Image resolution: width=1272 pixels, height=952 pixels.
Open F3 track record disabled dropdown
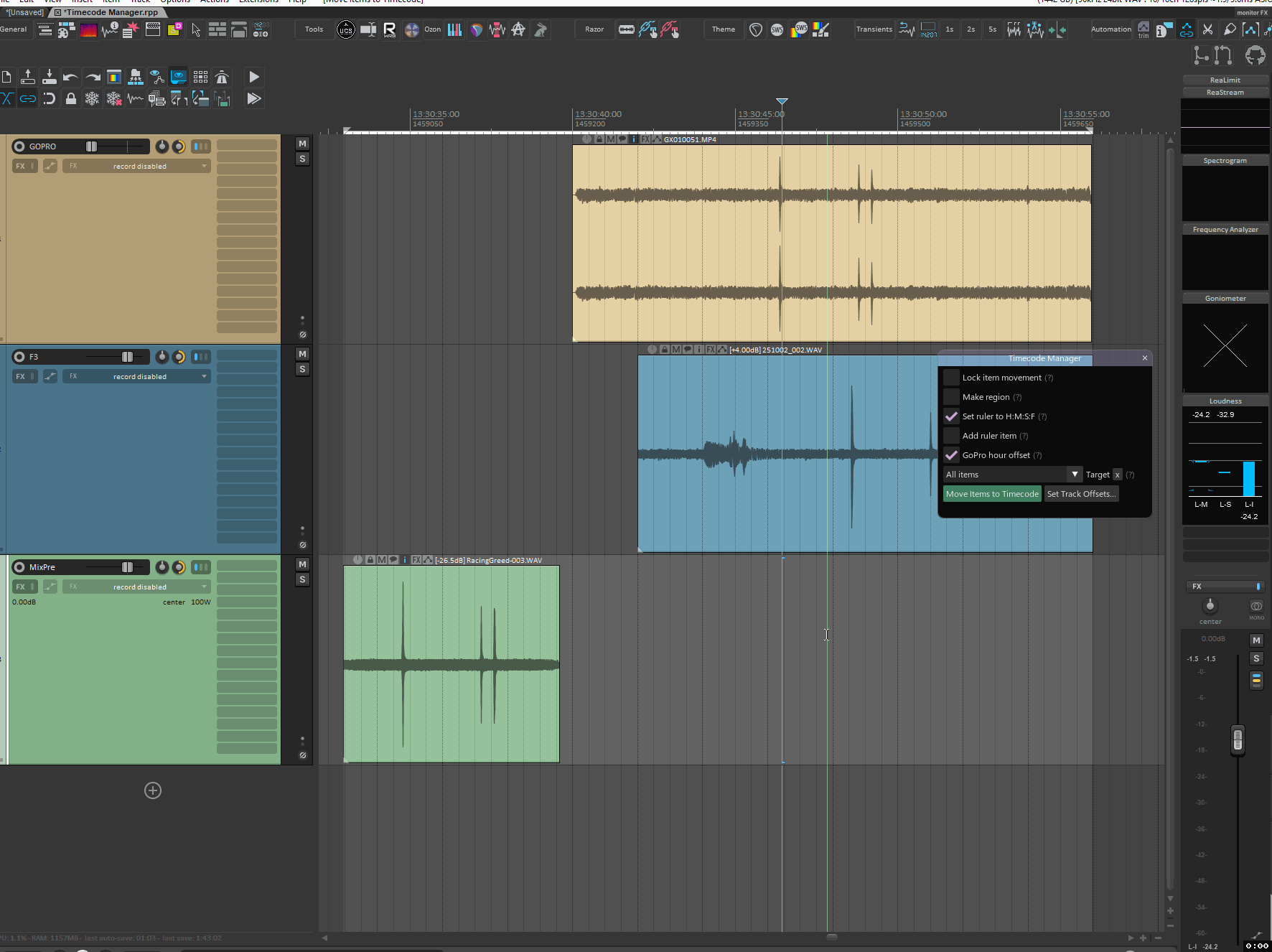(x=136, y=377)
